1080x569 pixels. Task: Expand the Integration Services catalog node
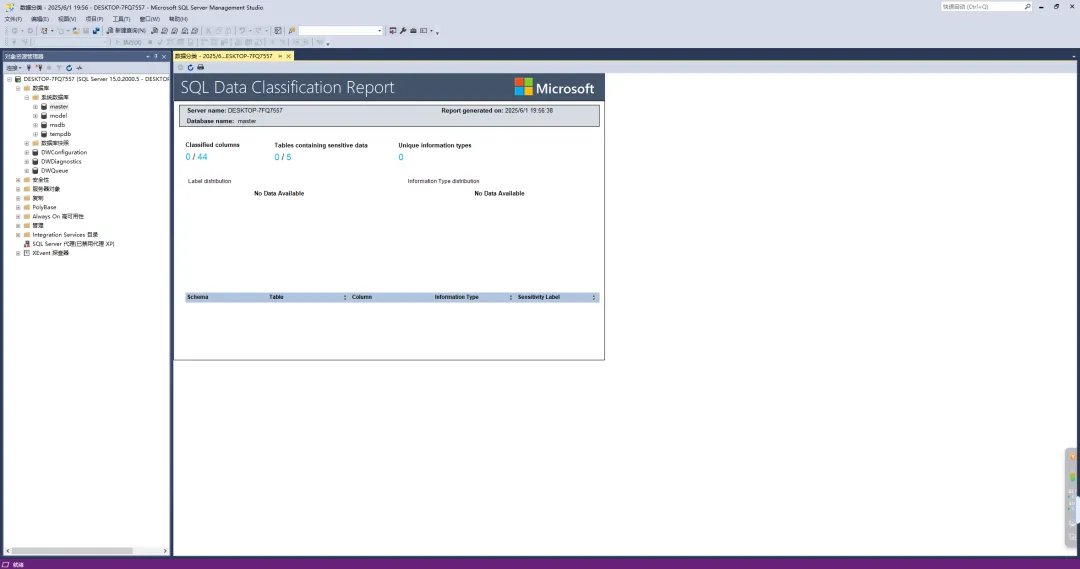click(x=18, y=235)
